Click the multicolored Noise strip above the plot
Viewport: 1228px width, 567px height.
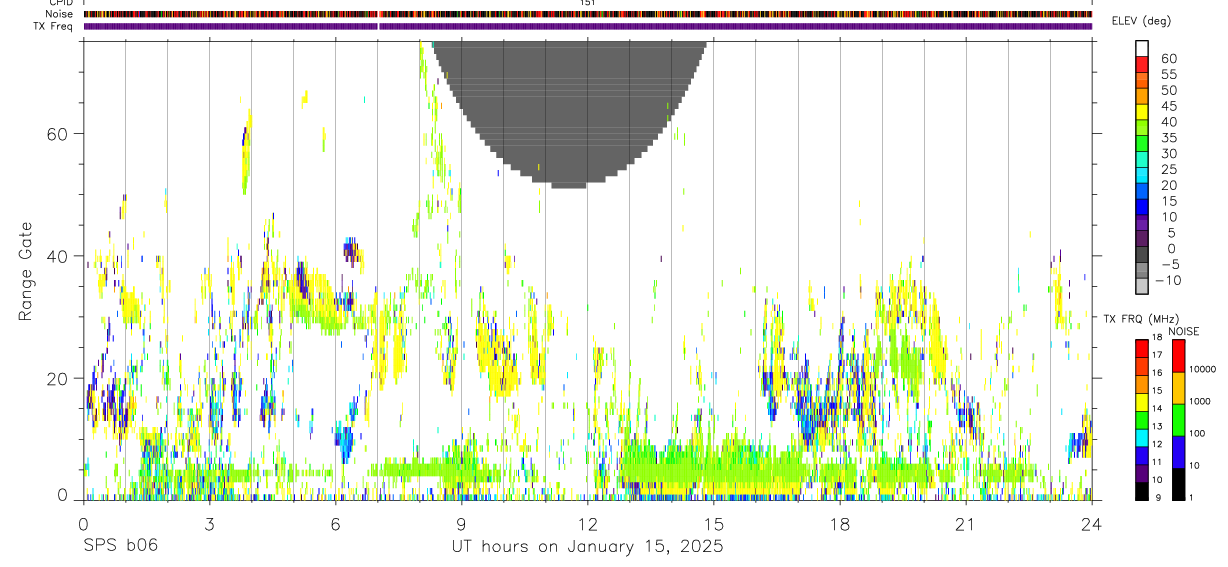pos(587,14)
